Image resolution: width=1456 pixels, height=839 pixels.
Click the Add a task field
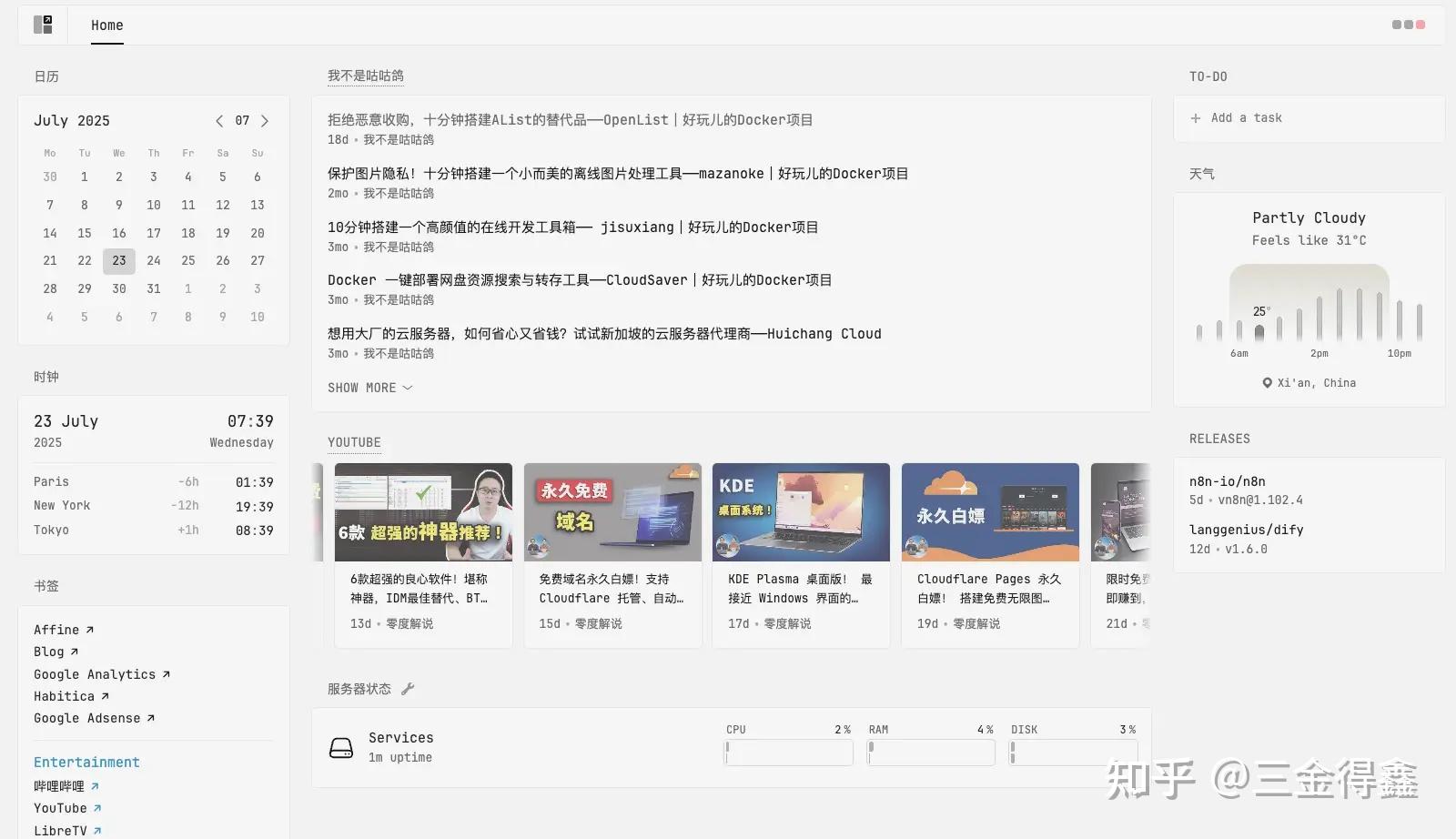click(x=1247, y=117)
